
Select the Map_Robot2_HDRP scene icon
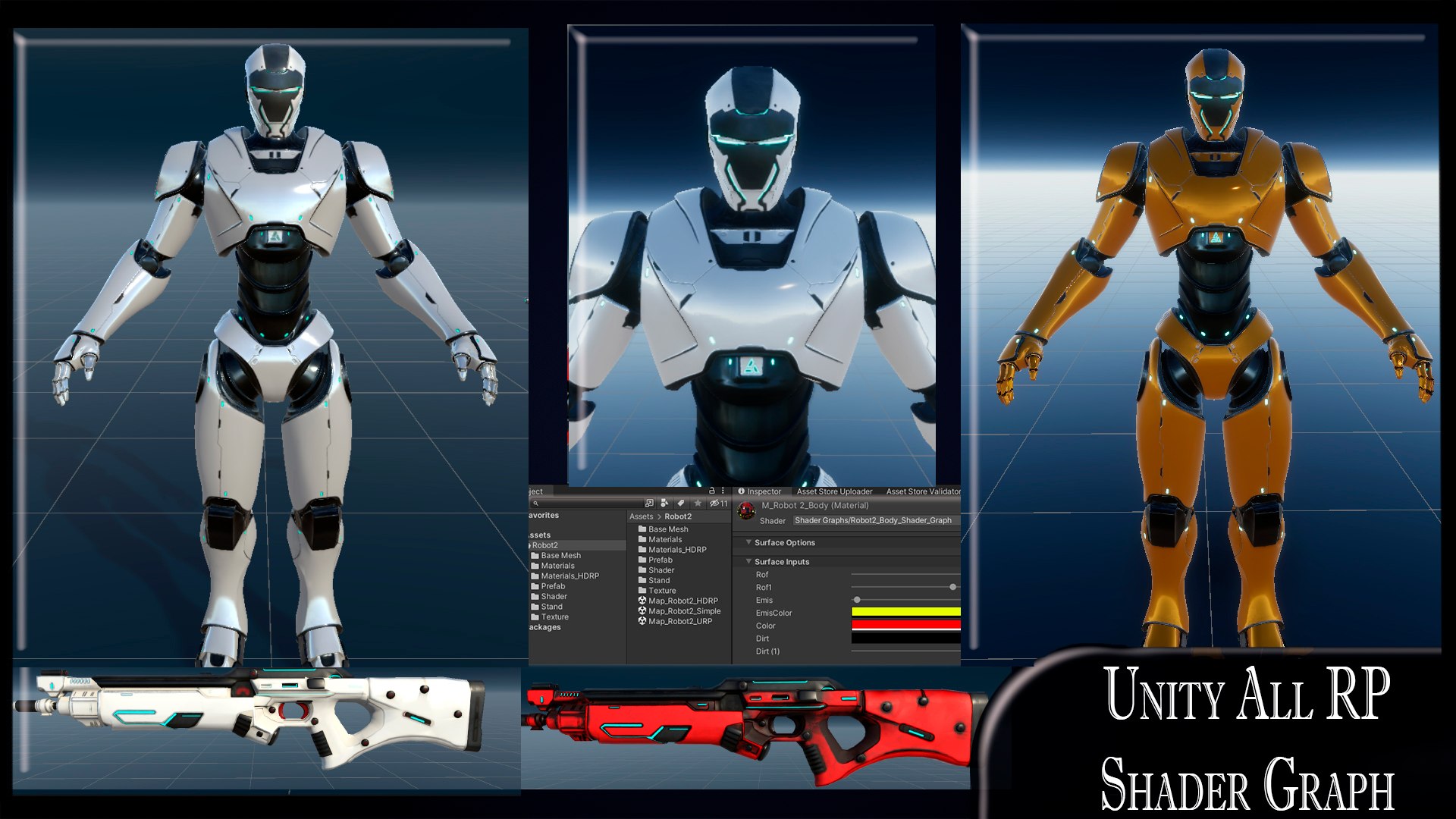(x=642, y=601)
